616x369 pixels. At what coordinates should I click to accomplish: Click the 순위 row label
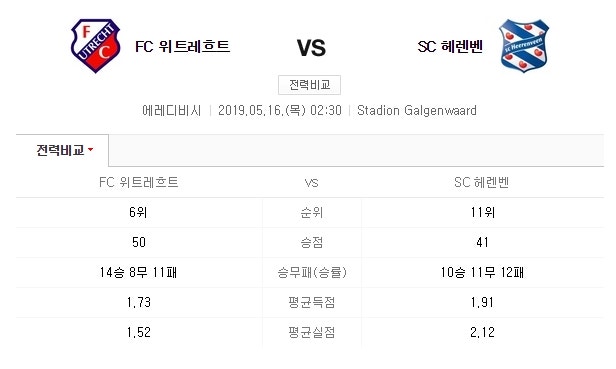pos(312,213)
